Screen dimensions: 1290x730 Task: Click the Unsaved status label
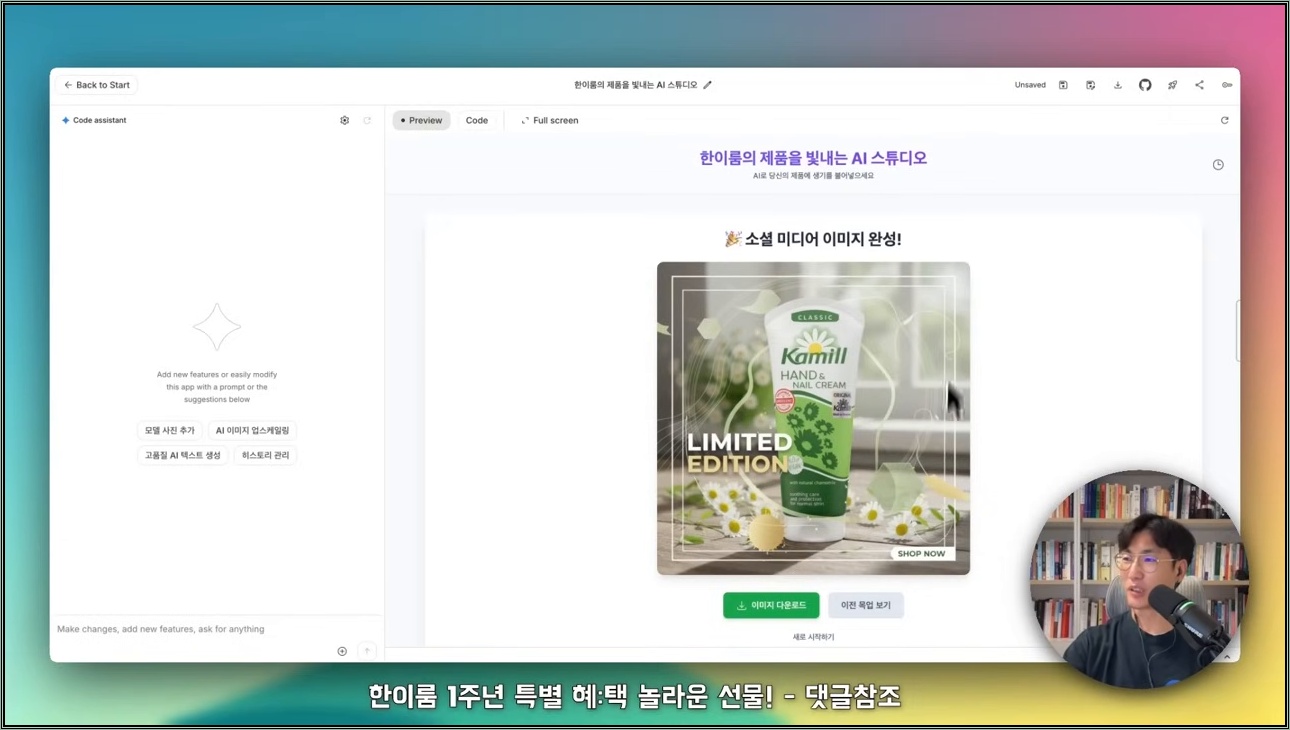[x=1030, y=85]
